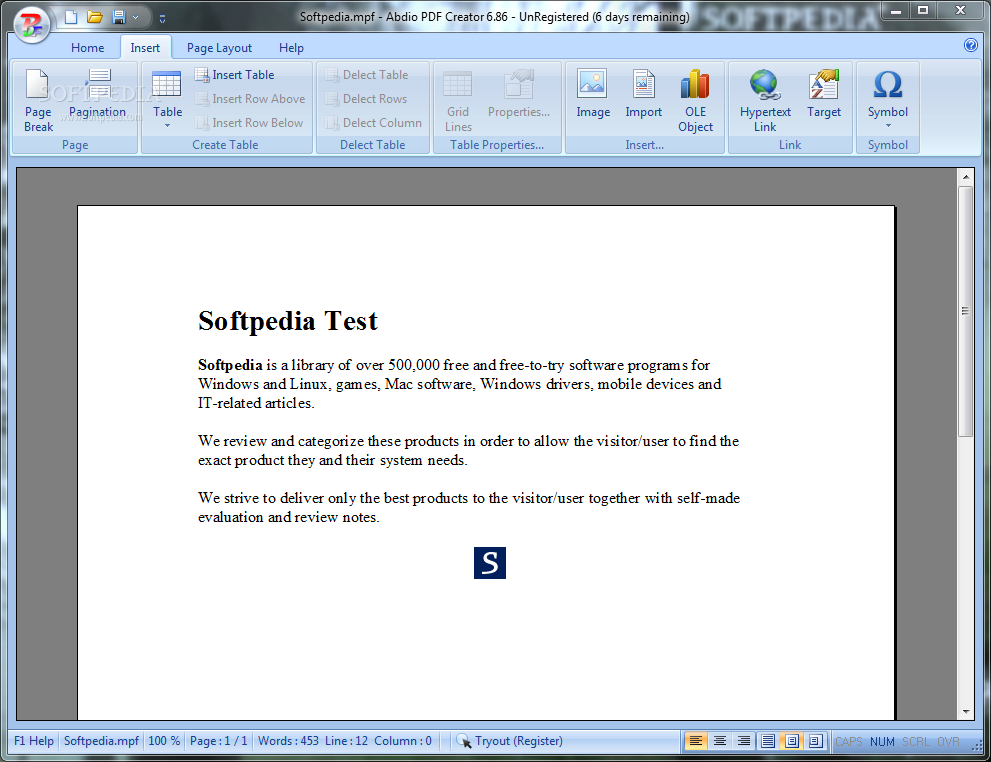
Task: Click the vertical scrollbar thumb
Action: pyautogui.click(x=965, y=311)
